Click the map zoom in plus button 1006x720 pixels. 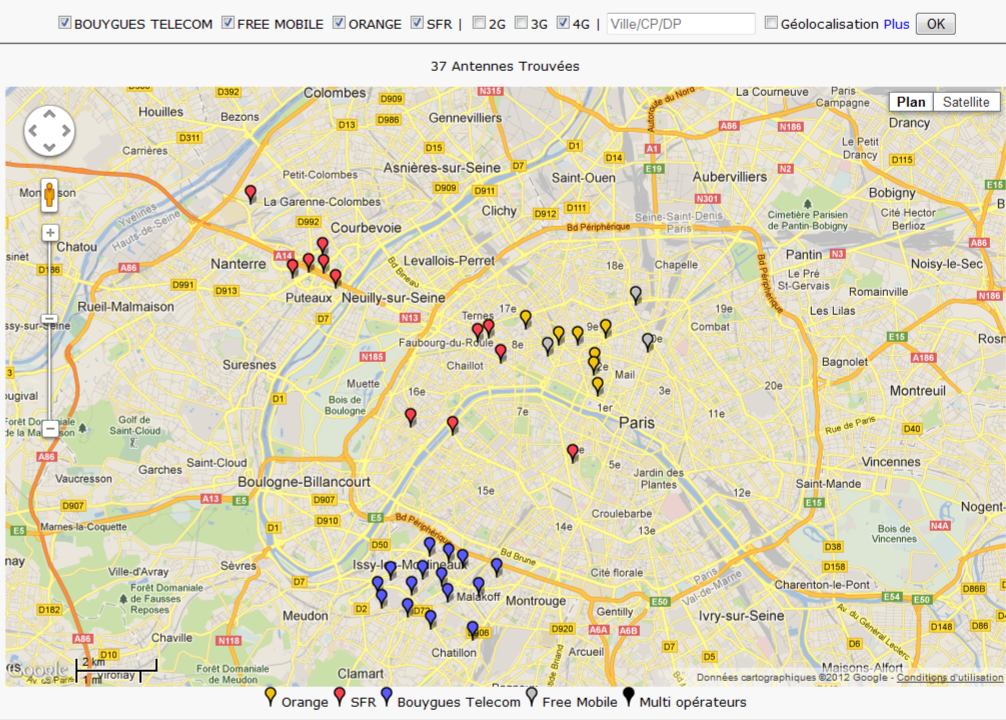(x=50, y=233)
